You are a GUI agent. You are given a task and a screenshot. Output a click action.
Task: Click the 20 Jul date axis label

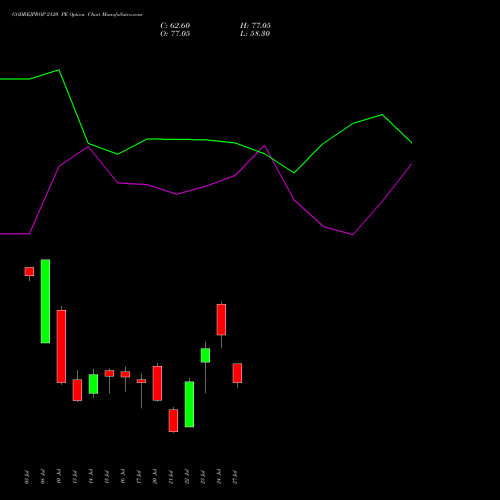pyautogui.click(x=155, y=477)
